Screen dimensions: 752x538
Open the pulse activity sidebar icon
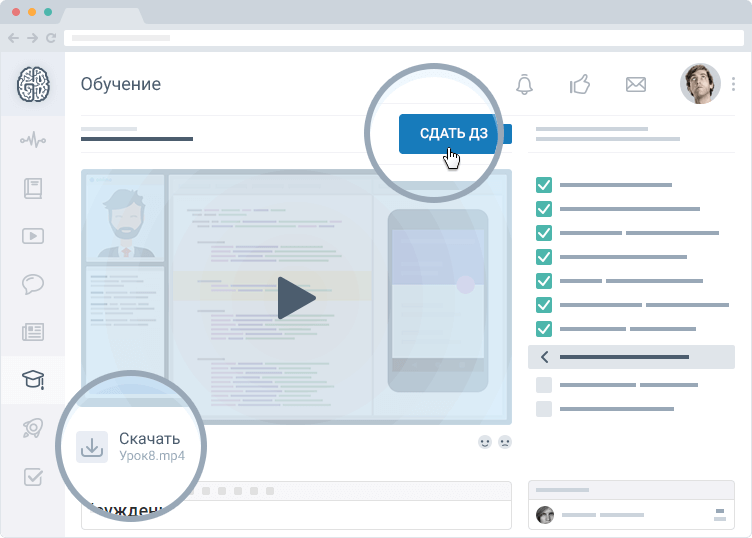tap(32, 140)
